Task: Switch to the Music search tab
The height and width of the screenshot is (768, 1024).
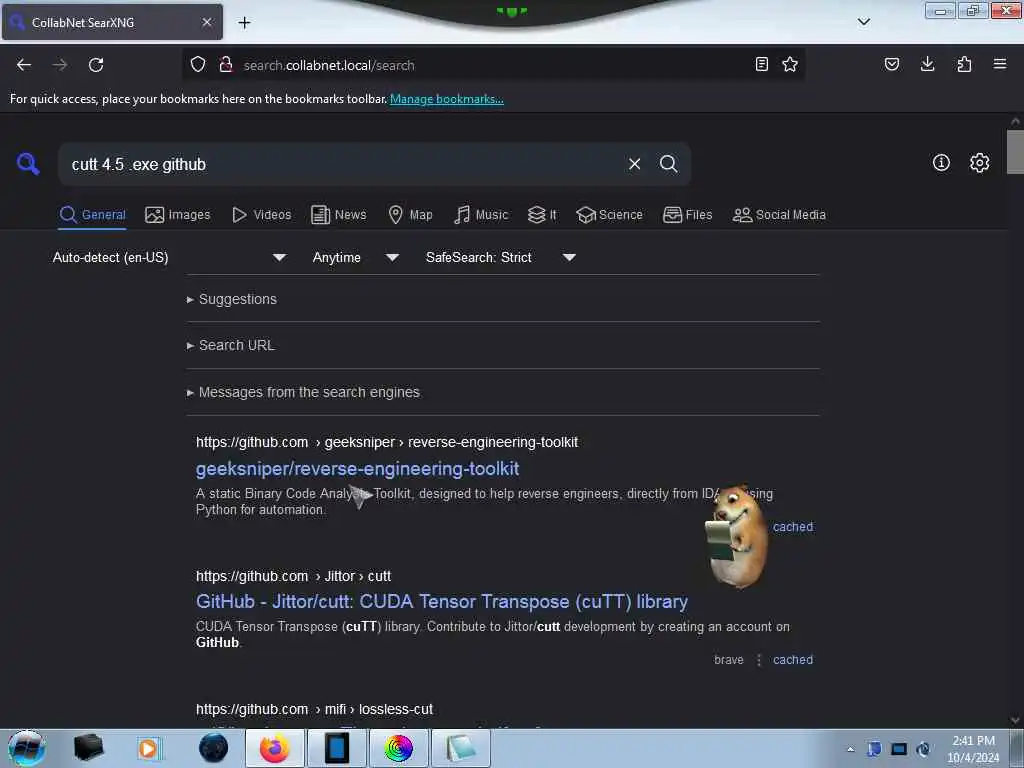Action: pyautogui.click(x=481, y=215)
